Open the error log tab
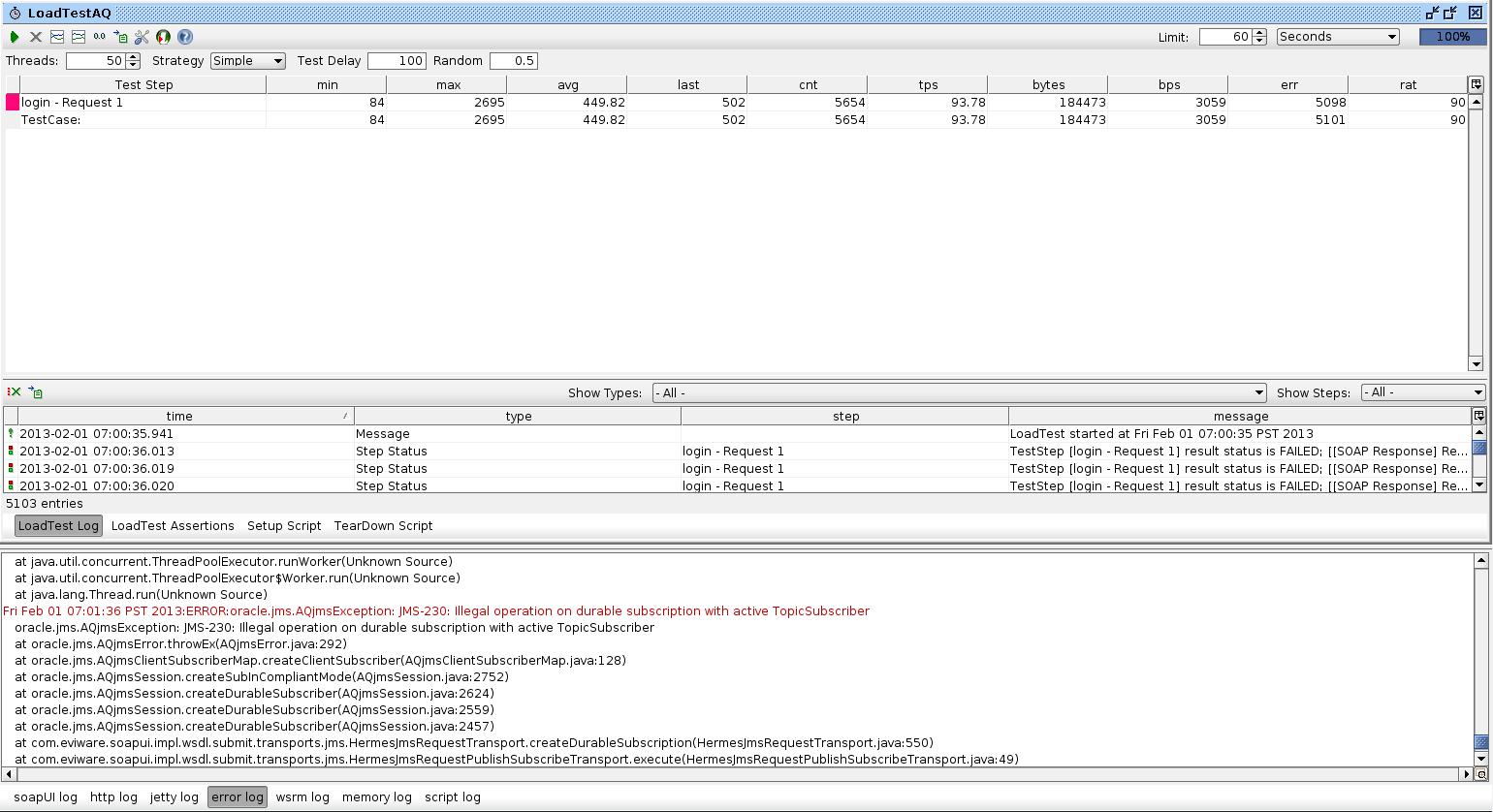 pyautogui.click(x=237, y=796)
